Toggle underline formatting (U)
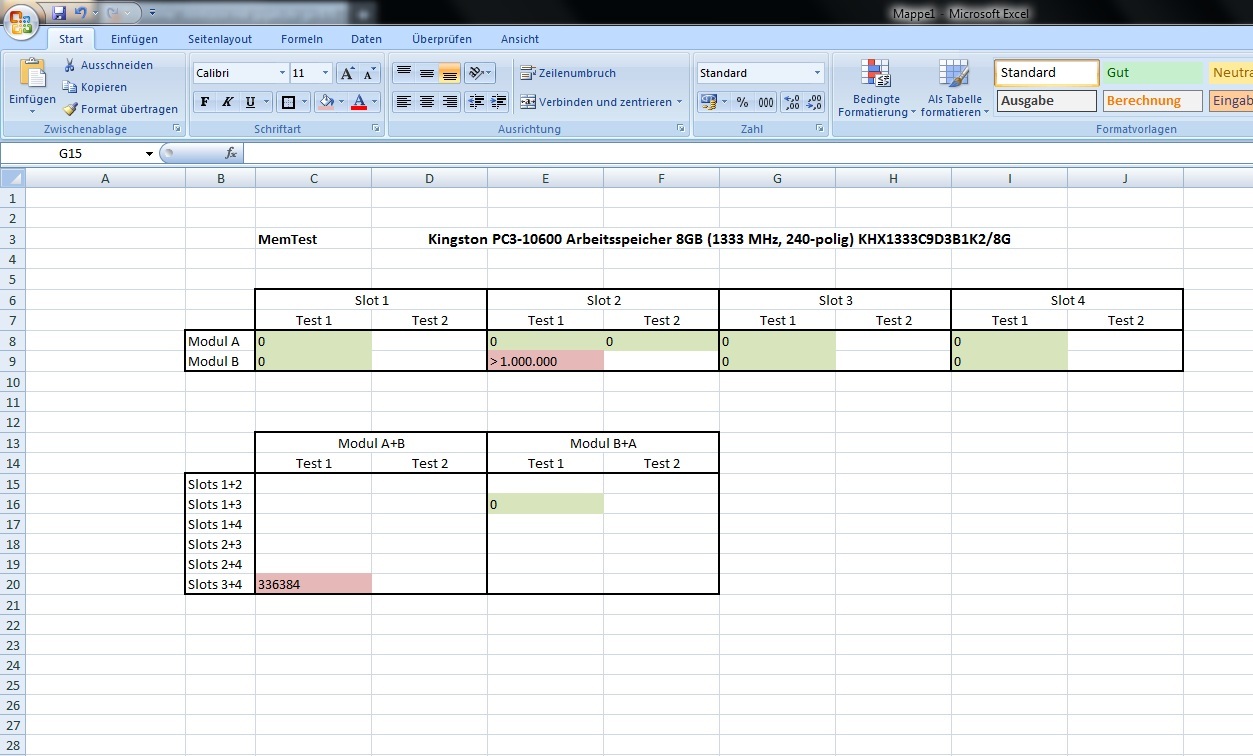The width and height of the screenshot is (1253, 756). [250, 102]
